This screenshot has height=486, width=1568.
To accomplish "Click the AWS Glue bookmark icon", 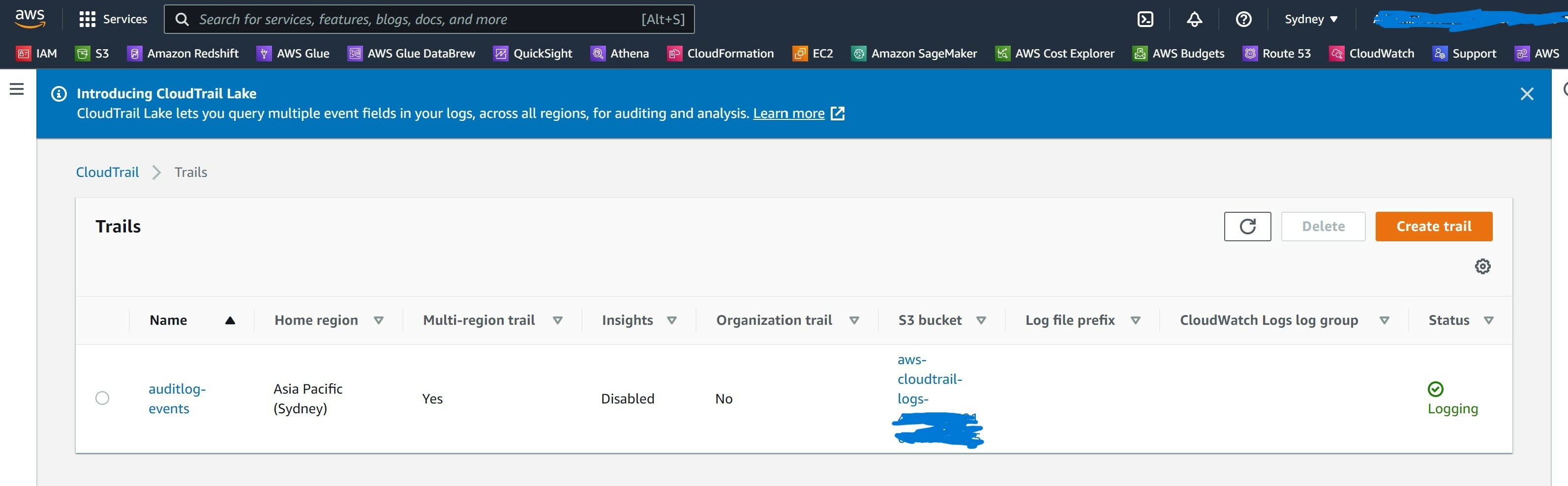I will coord(264,54).
